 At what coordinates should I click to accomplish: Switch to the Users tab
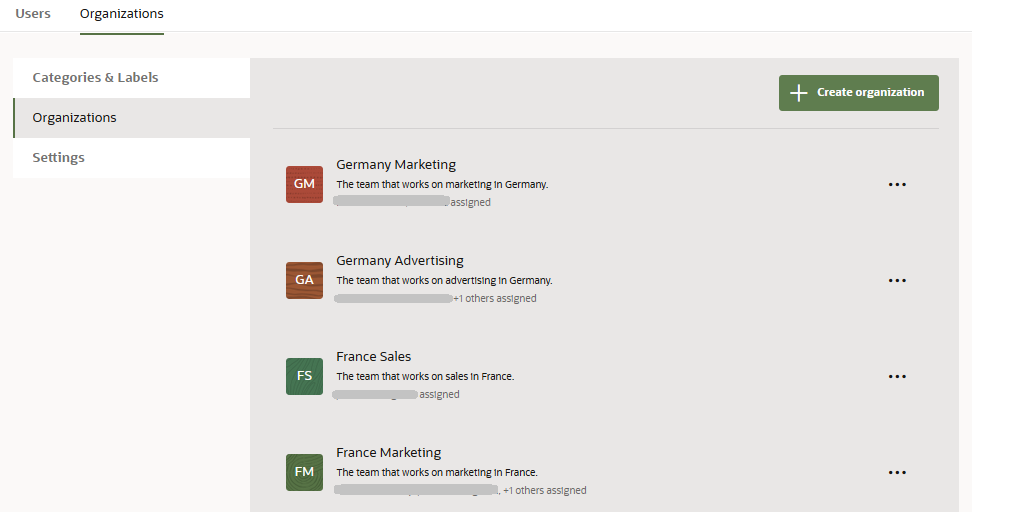[33, 14]
